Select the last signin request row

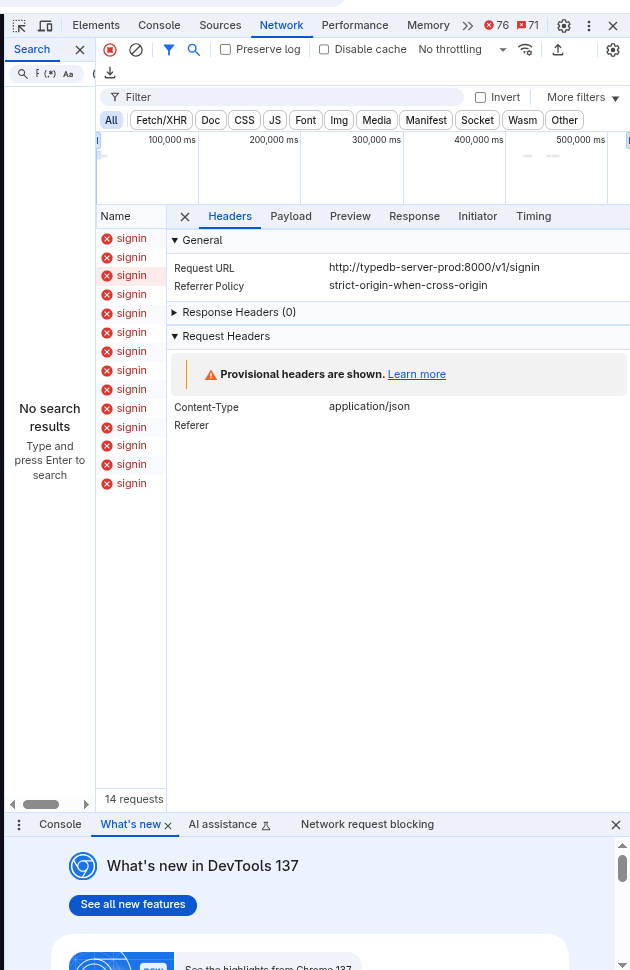(x=131, y=484)
